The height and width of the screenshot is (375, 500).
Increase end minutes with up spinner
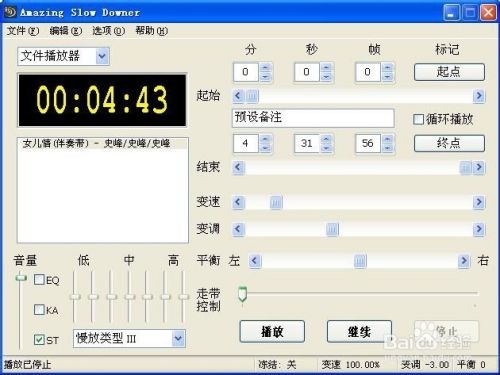[265, 139]
